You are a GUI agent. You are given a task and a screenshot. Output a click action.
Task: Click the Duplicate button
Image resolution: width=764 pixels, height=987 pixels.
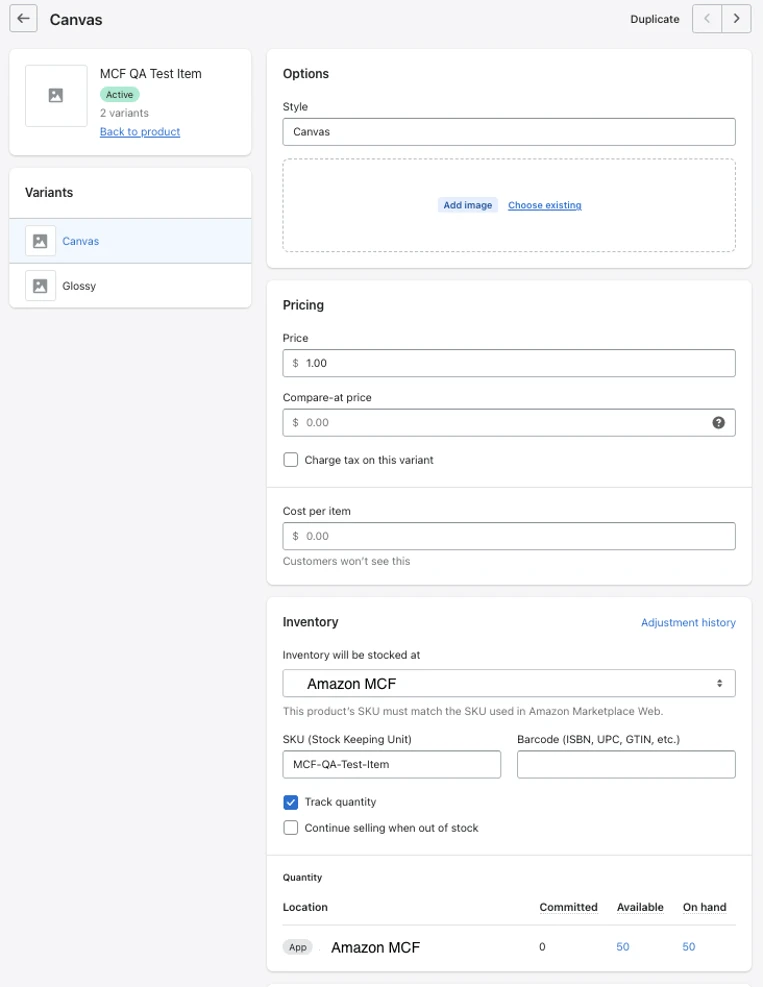point(654,19)
